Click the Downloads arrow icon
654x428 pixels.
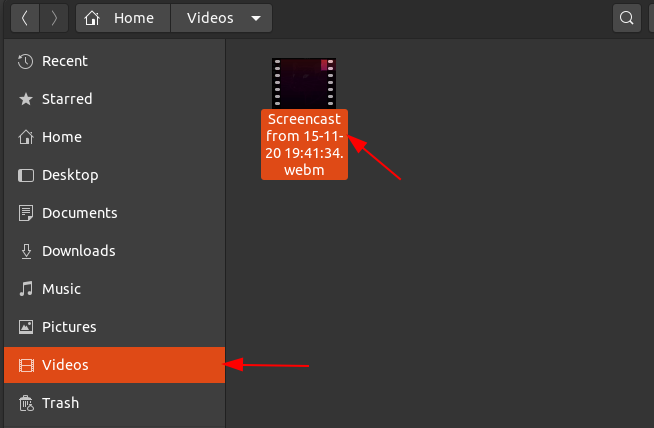click(26, 251)
